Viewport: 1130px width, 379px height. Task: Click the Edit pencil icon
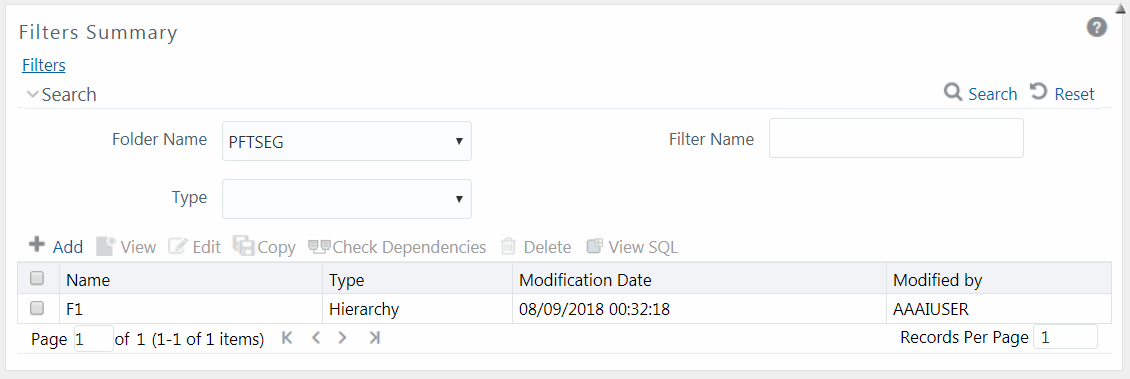(x=177, y=246)
